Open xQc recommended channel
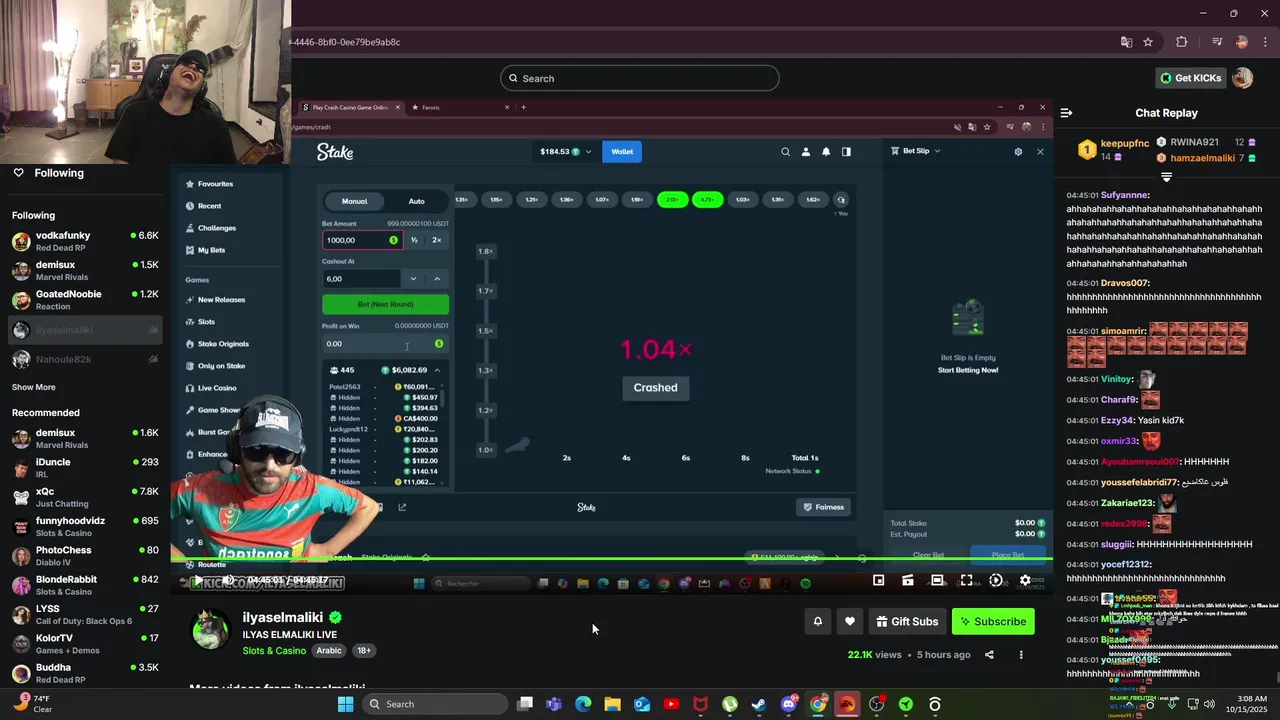 (x=85, y=497)
